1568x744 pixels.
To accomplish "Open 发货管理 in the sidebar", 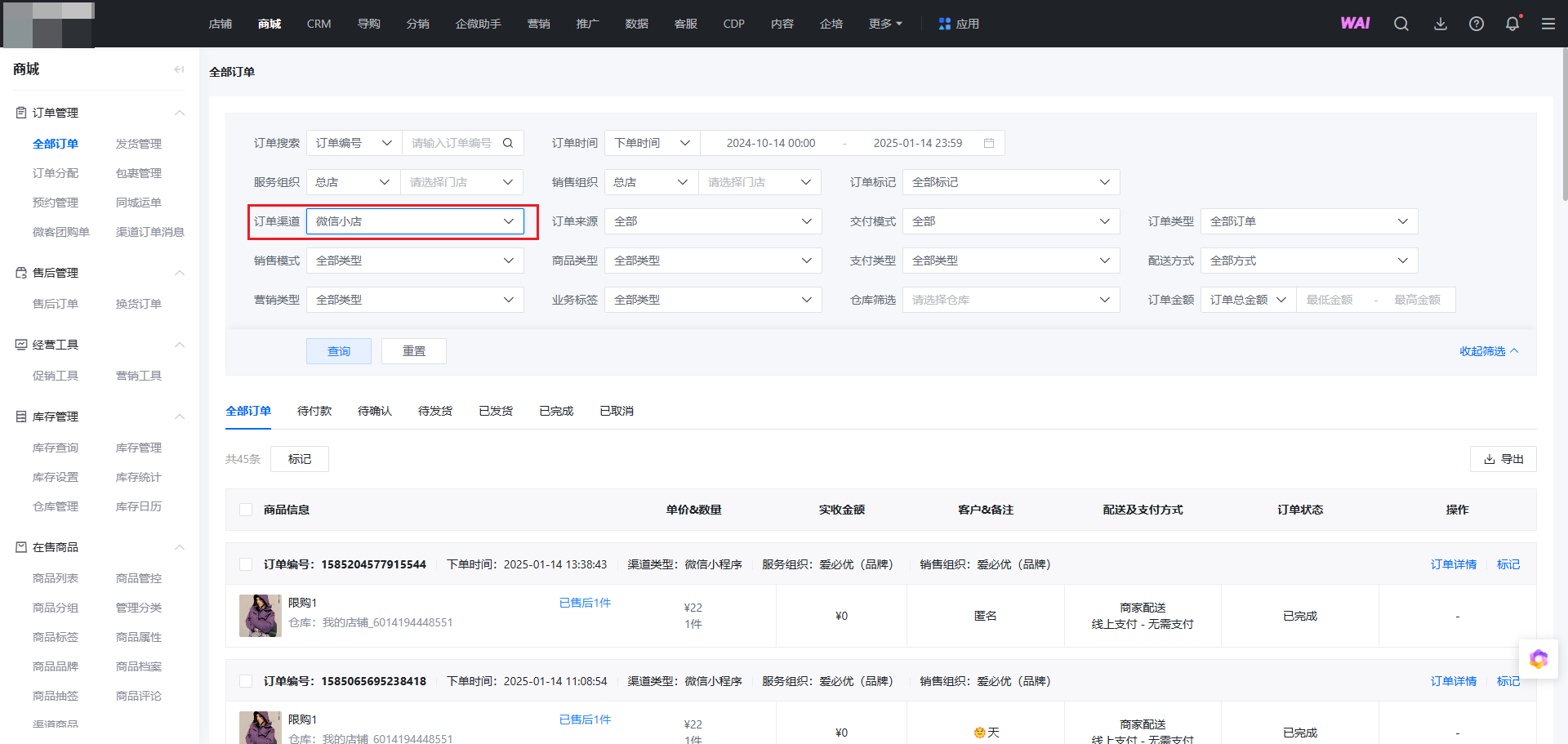I will click(x=139, y=144).
